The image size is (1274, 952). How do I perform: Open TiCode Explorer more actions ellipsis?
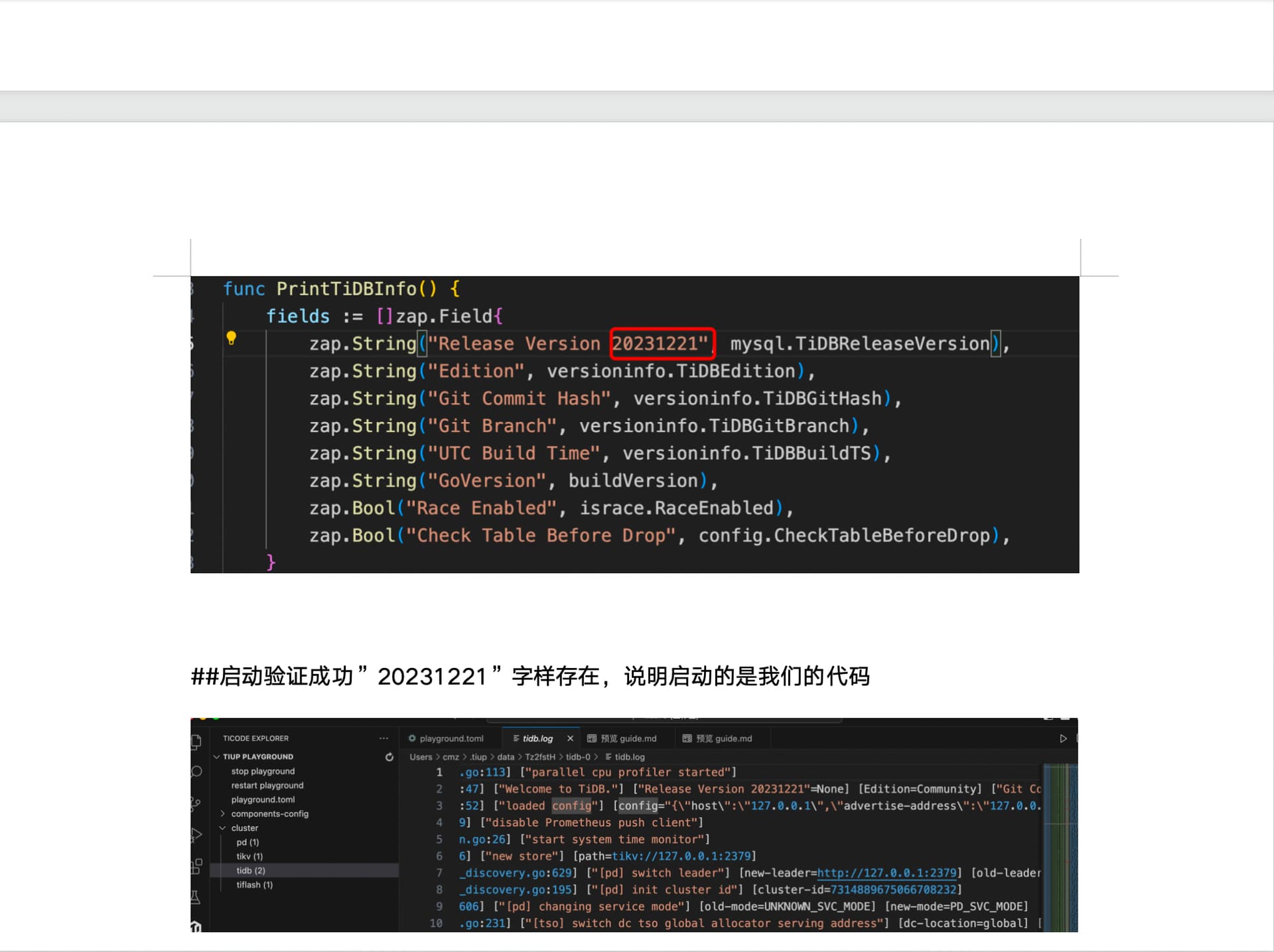[384, 738]
